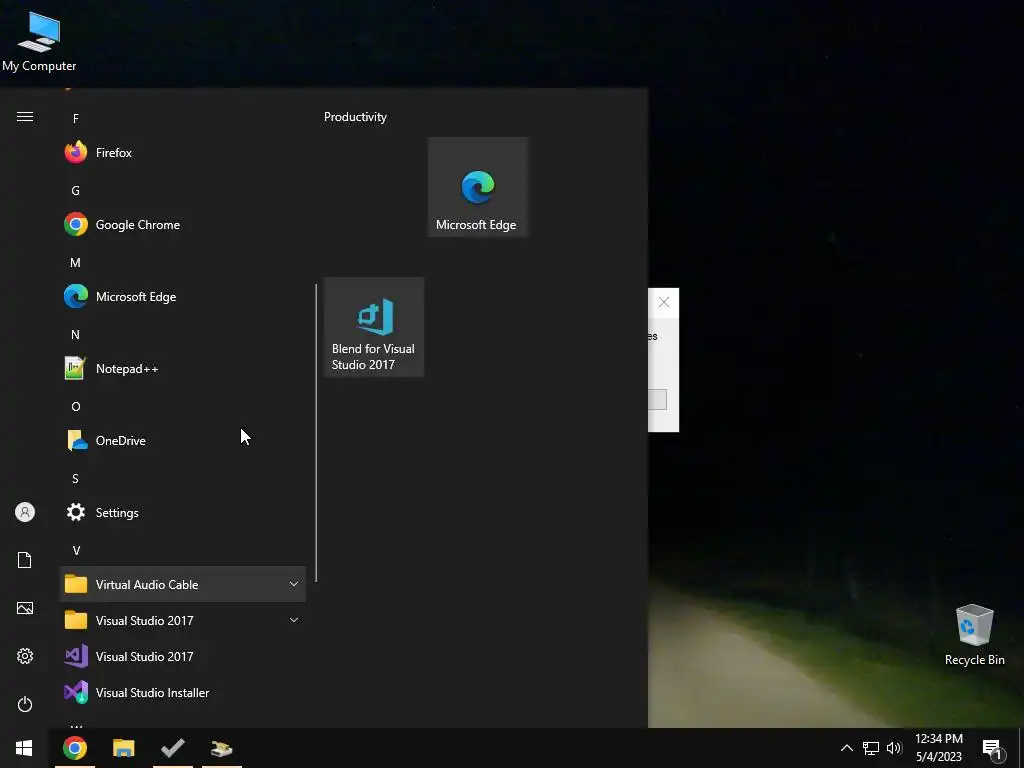Click the Productivity group heading

click(x=355, y=117)
